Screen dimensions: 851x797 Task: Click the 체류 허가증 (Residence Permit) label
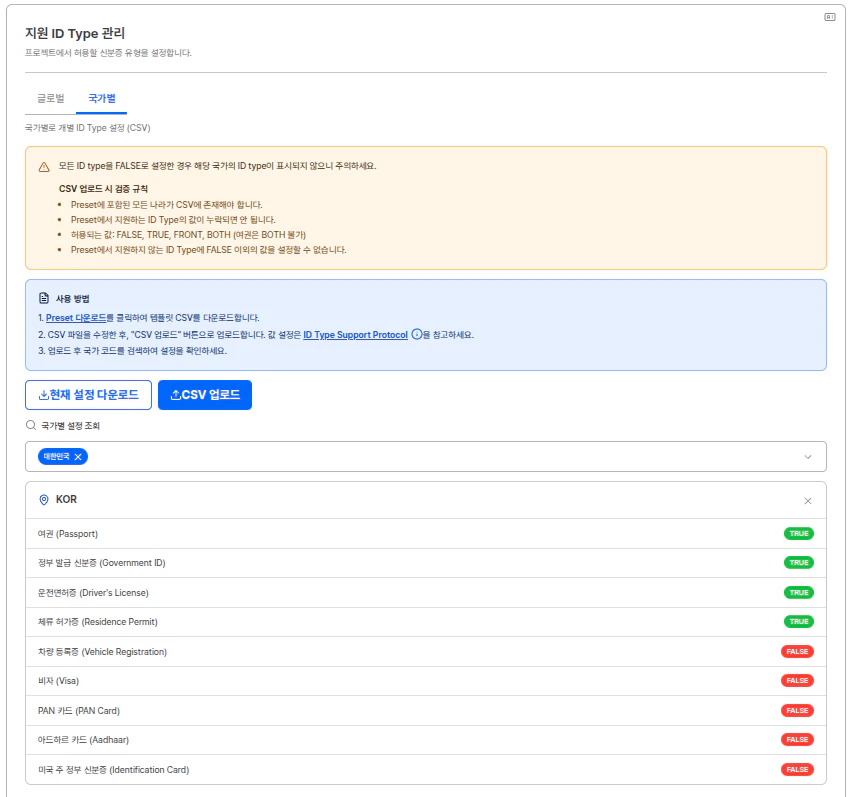98,622
